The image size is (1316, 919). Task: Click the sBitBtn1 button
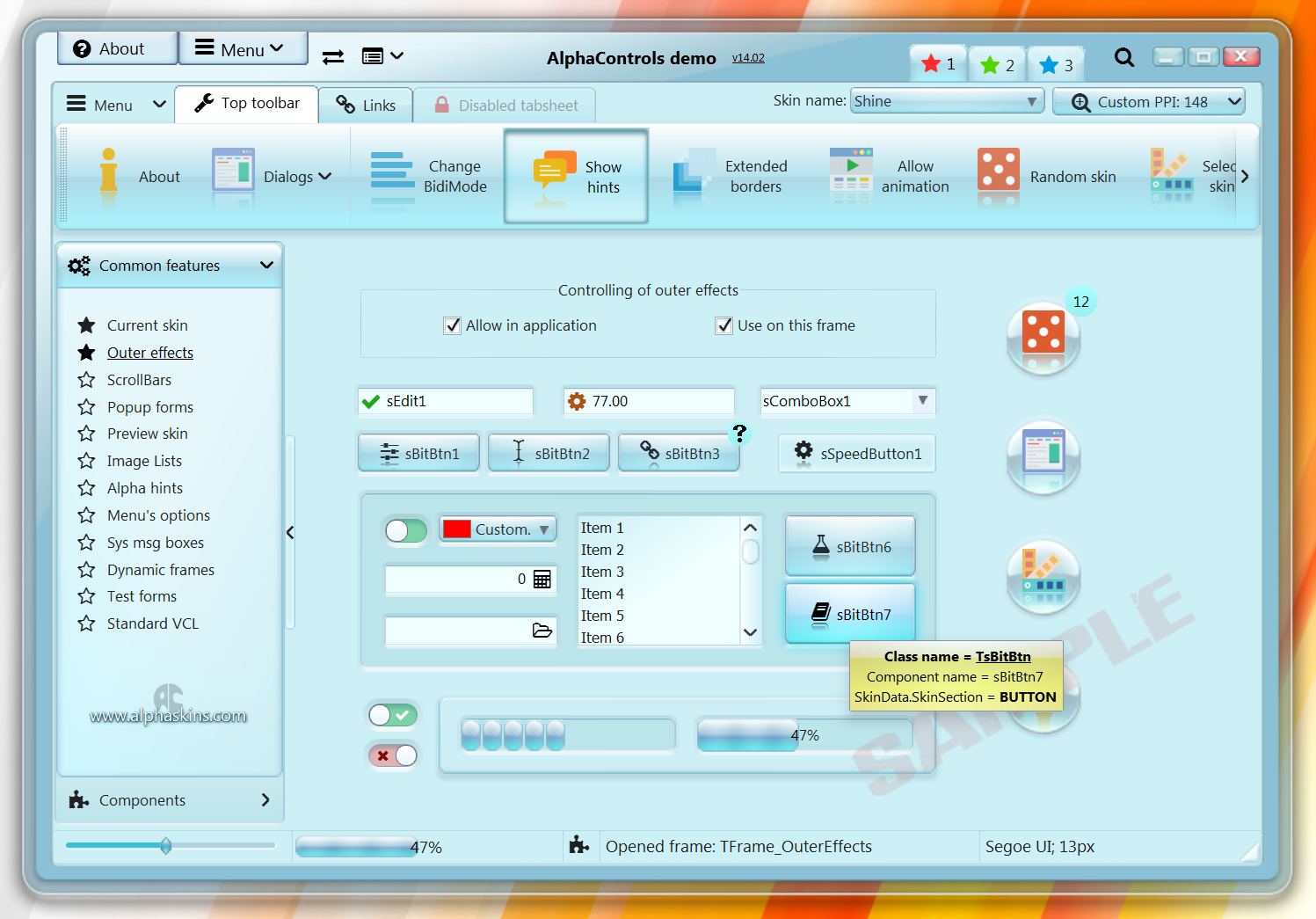click(418, 453)
